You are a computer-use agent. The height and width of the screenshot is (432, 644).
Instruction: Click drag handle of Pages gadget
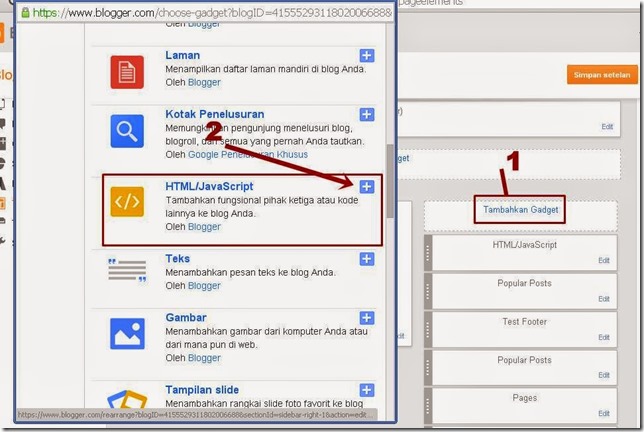click(428, 406)
